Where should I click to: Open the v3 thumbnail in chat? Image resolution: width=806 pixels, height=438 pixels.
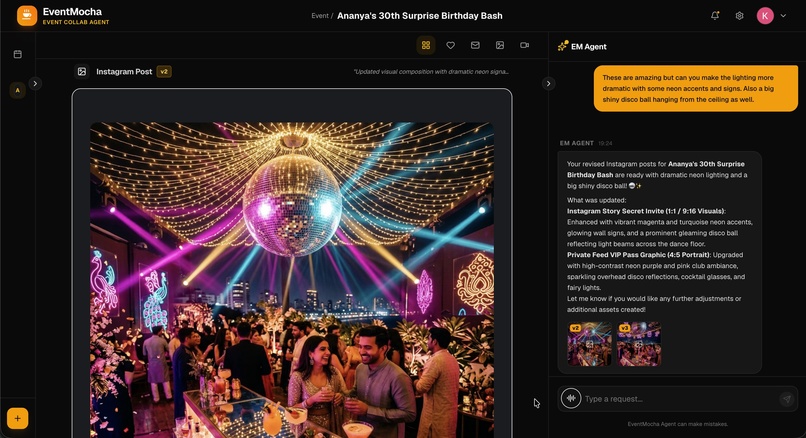click(639, 344)
